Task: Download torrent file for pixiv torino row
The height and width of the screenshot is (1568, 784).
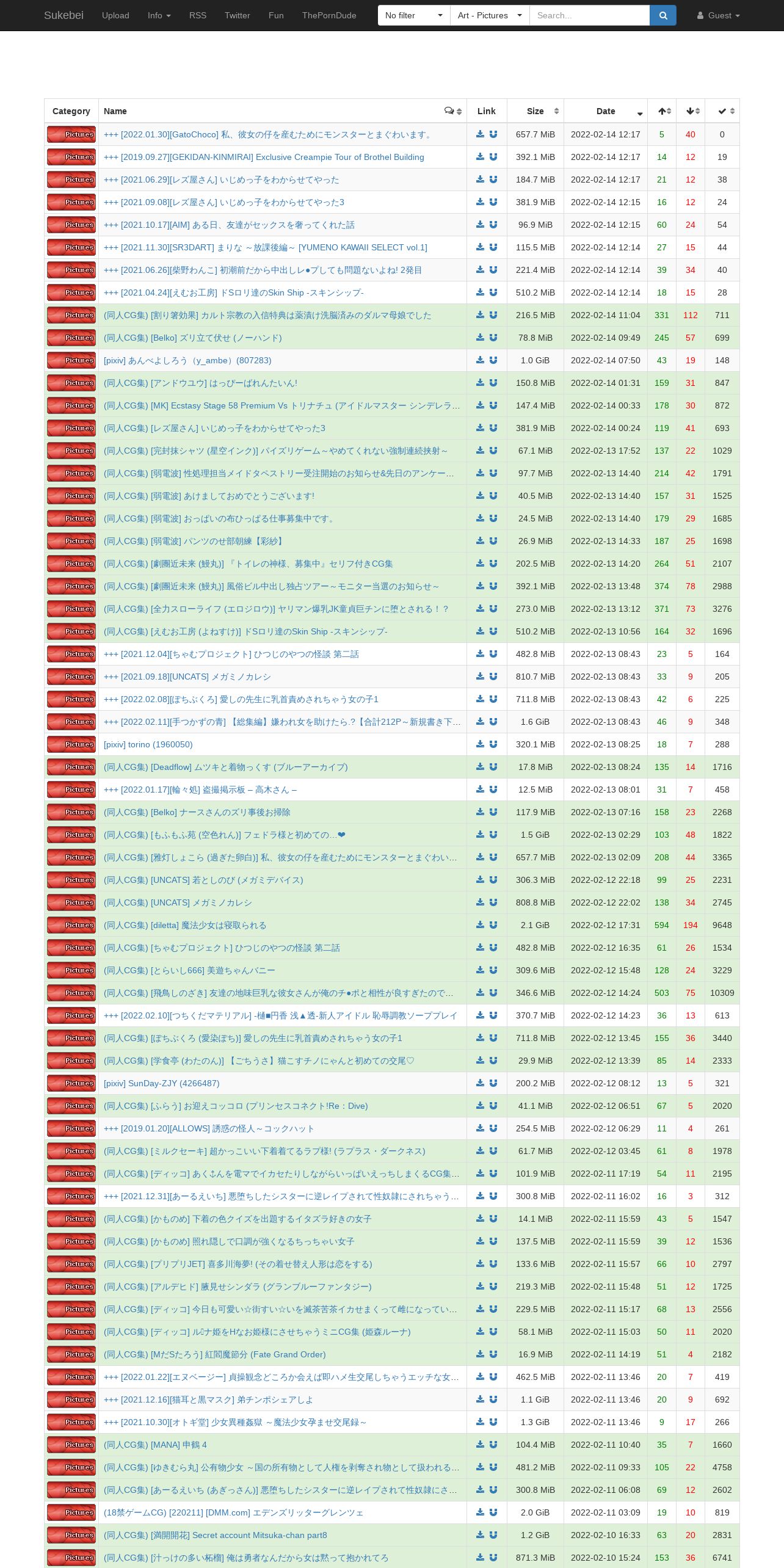Action: coord(480,744)
